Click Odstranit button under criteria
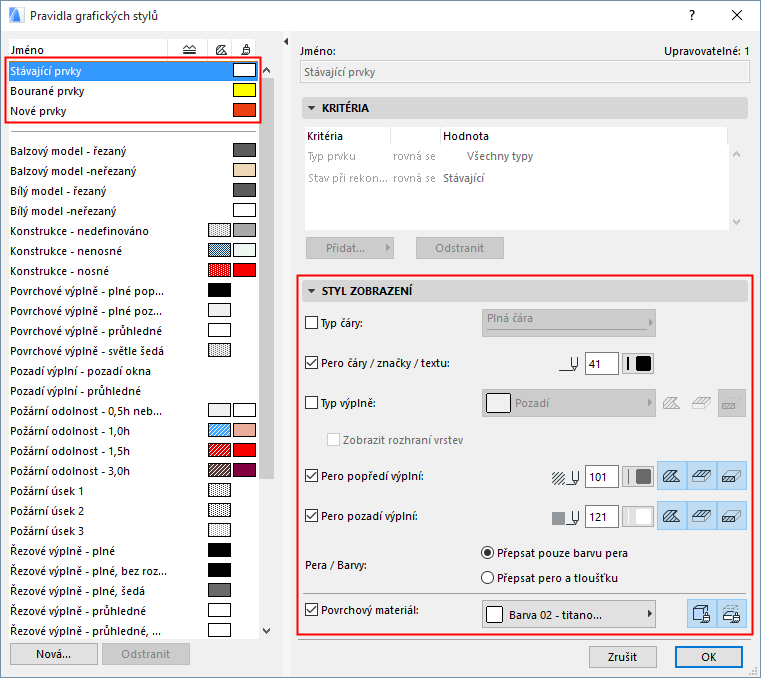Image resolution: width=761 pixels, height=678 pixels. click(460, 248)
